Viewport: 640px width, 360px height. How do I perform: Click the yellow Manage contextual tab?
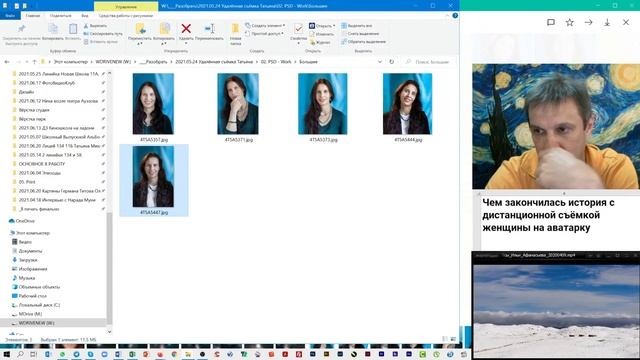click(x=126, y=6)
